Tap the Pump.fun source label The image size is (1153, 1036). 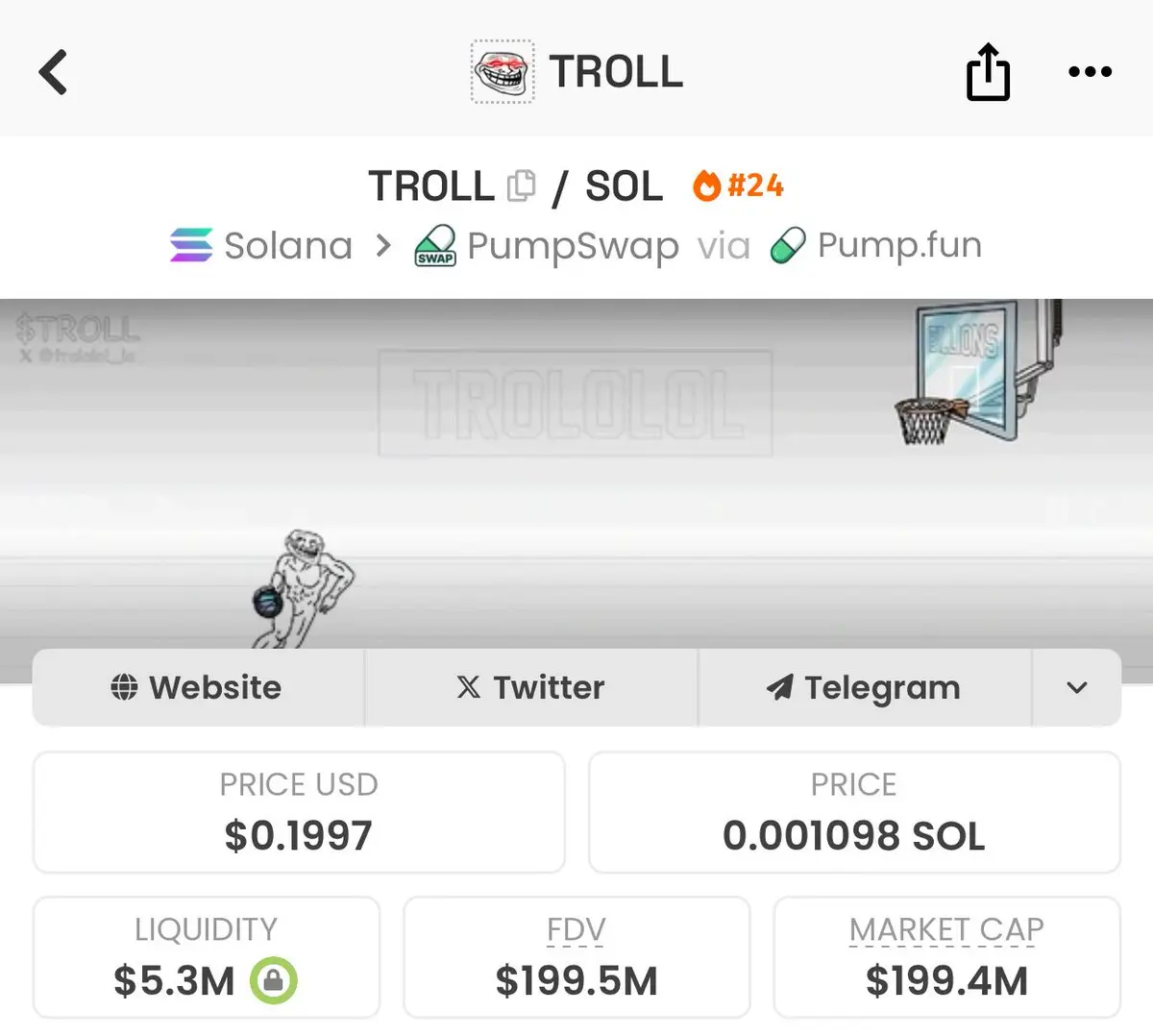[x=899, y=245]
